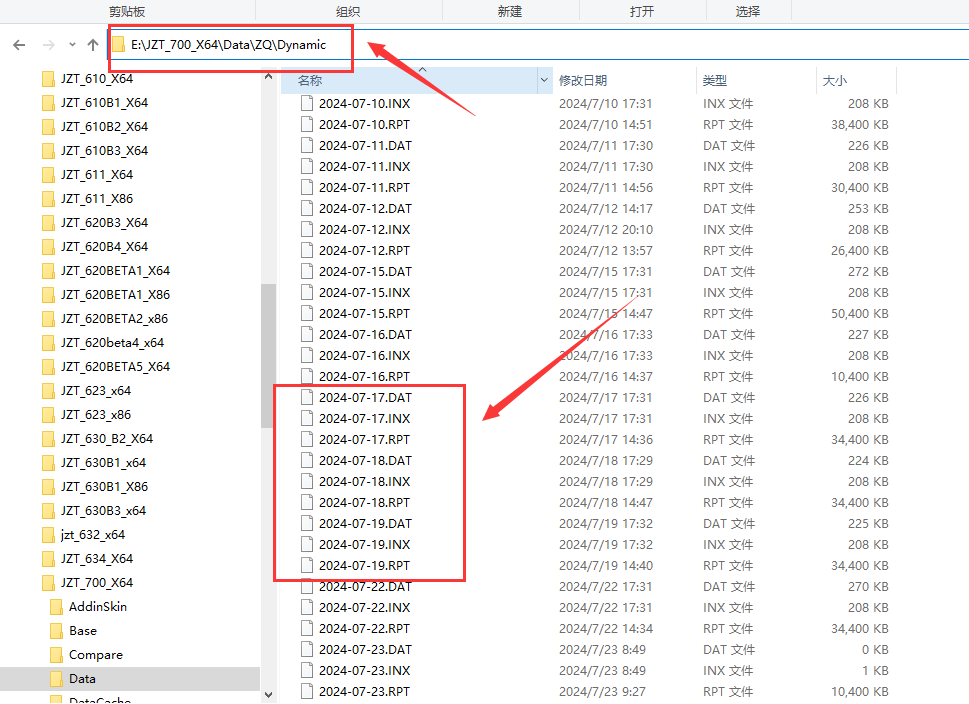Select file 2024-07-18.RPT
This screenshot has height=704, width=969.
pyautogui.click(x=365, y=503)
